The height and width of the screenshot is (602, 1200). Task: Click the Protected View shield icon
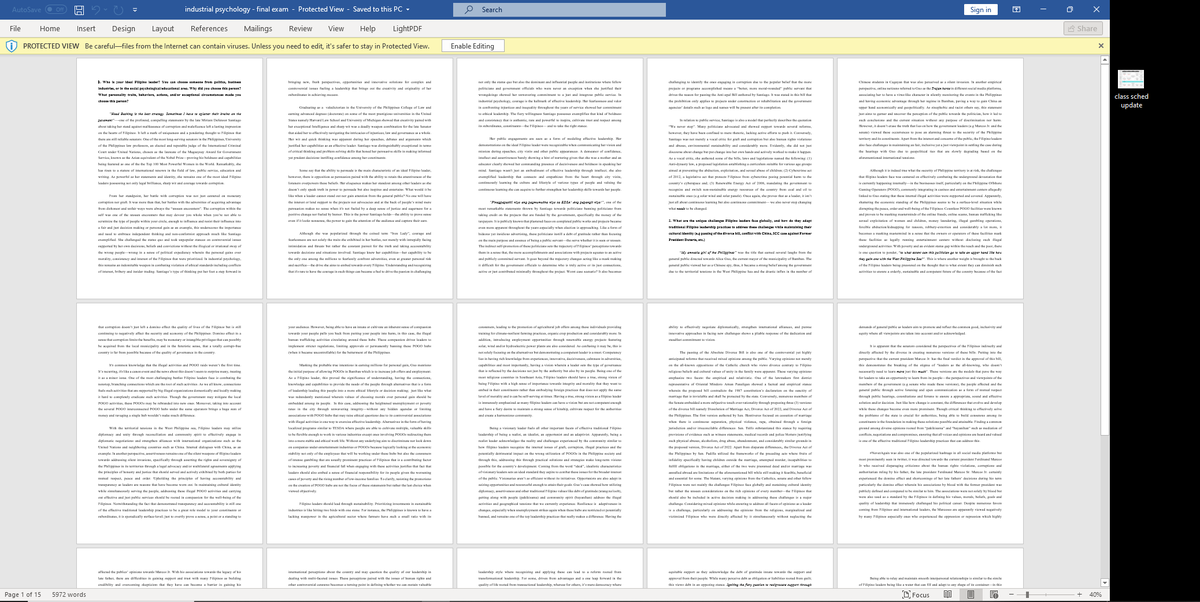(x=14, y=46)
